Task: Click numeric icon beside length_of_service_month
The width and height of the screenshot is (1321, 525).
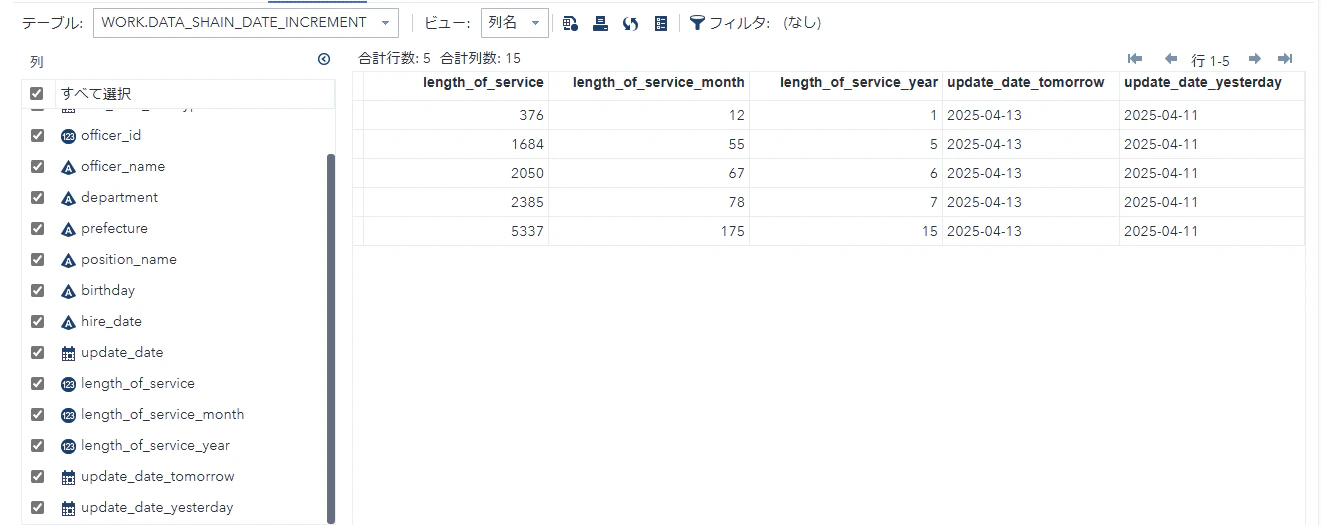Action: [x=68, y=415]
